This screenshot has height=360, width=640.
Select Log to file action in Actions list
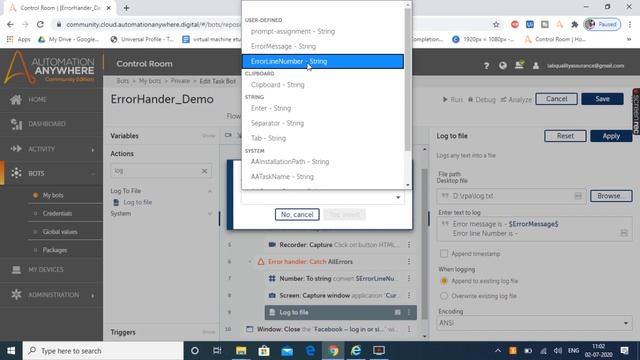click(138, 202)
